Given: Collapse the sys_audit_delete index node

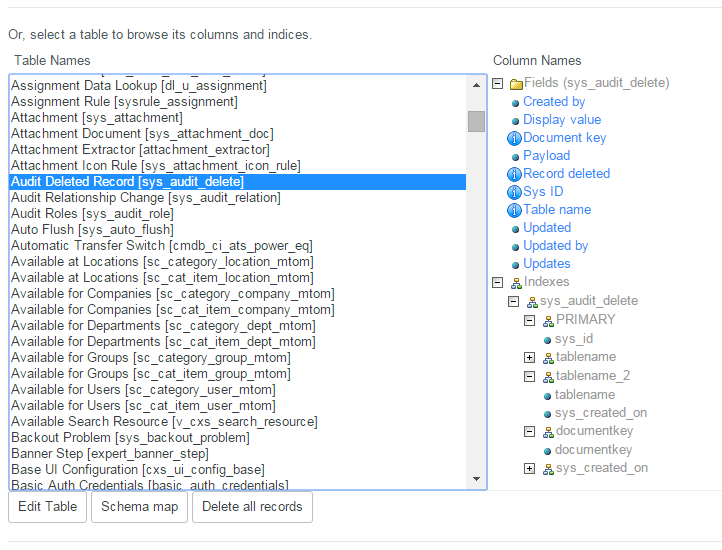Looking at the screenshot, I should pos(513,302).
